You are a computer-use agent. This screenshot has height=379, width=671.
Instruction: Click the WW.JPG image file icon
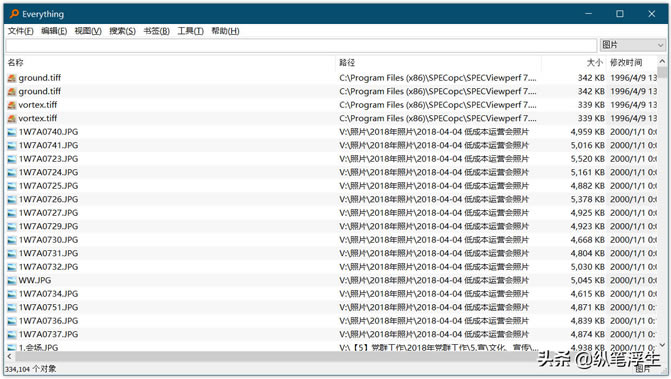tap(12, 281)
